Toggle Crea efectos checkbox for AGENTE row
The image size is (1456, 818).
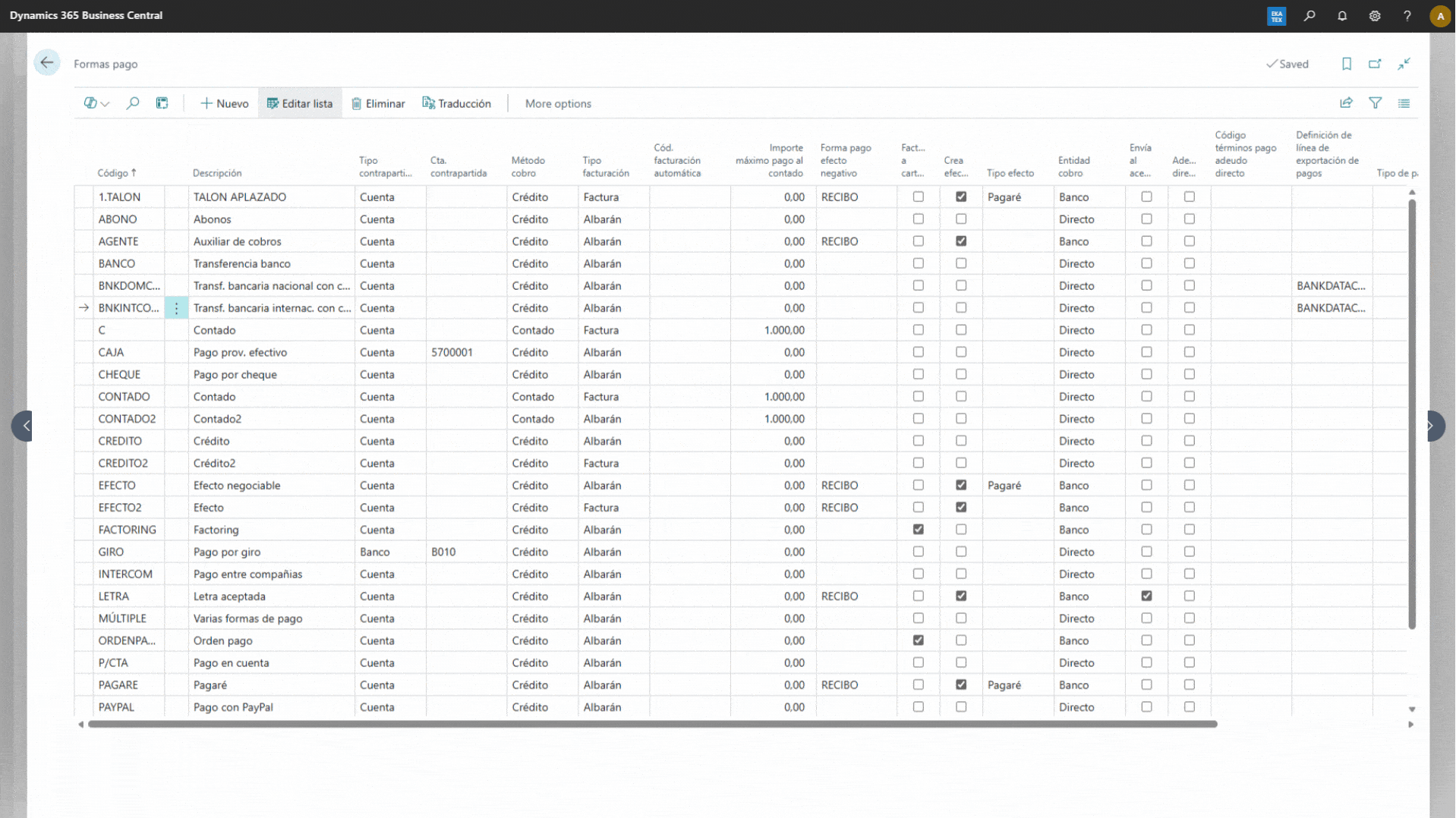point(961,241)
